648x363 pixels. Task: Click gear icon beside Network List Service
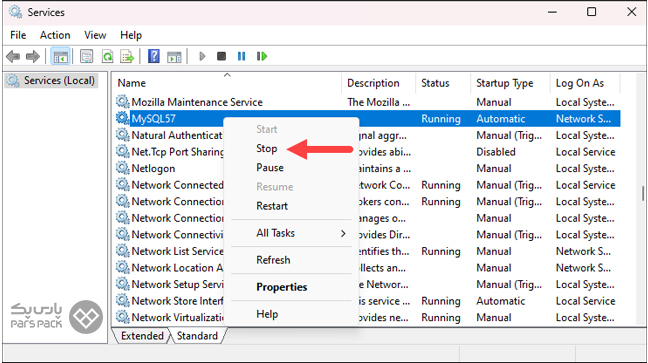(122, 251)
